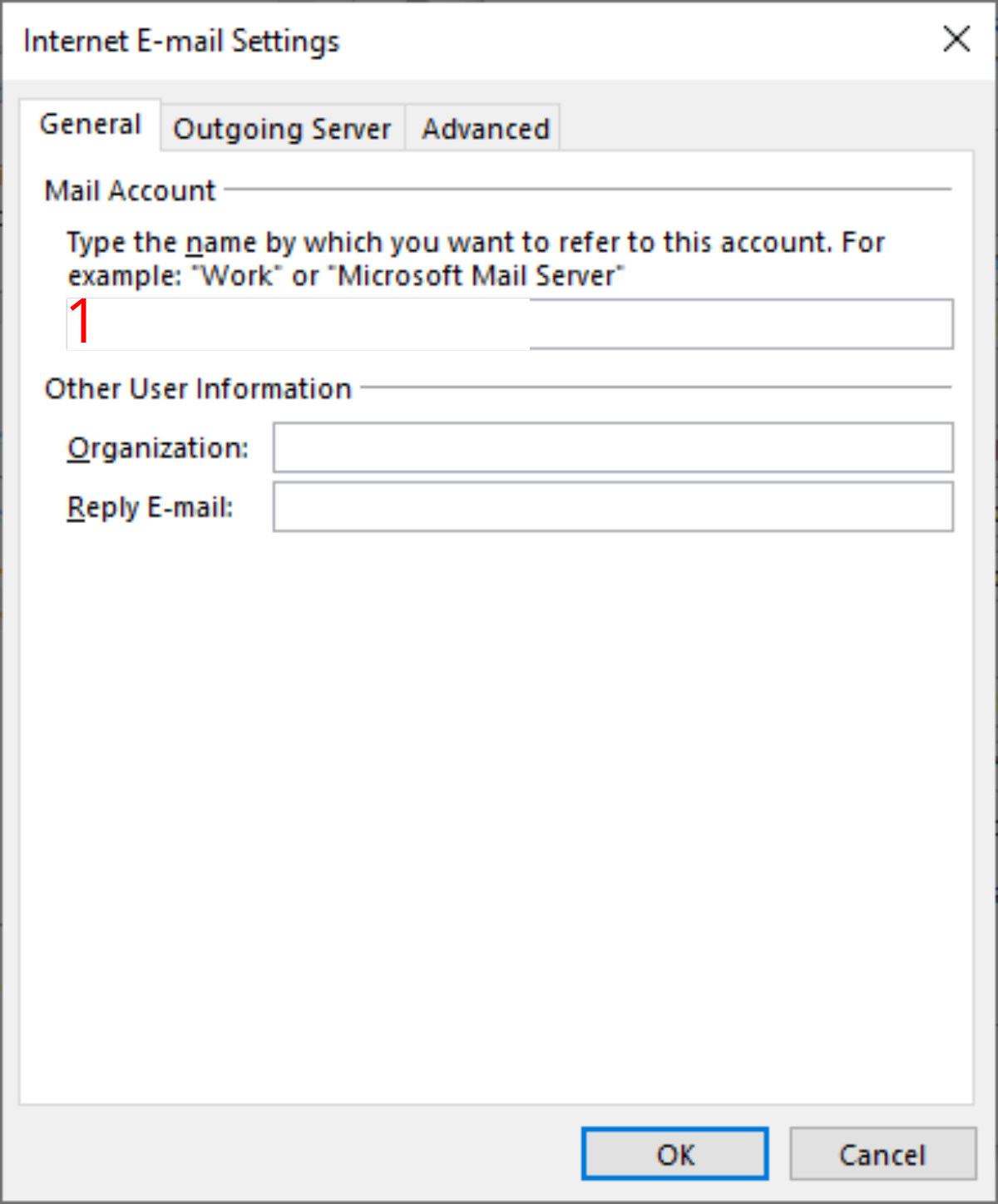The height and width of the screenshot is (1204, 998).
Task: Click the 'Microsoft Mail Server' example text
Action: [x=481, y=275]
